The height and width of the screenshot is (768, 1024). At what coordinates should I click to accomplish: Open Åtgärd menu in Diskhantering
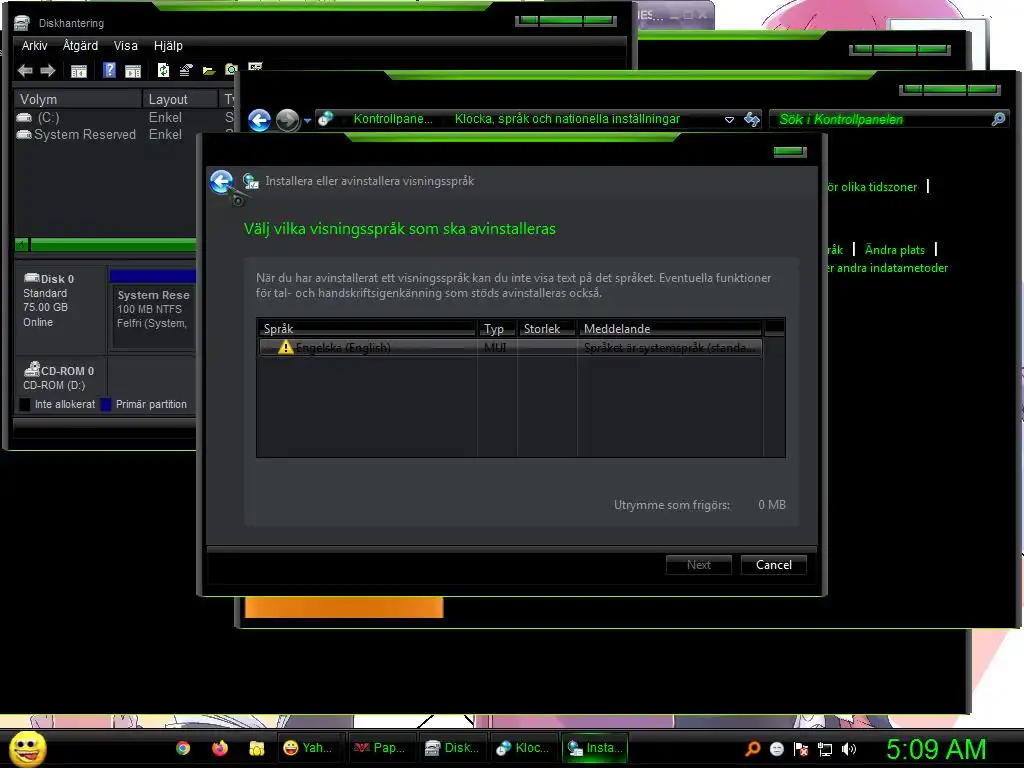[x=80, y=46]
